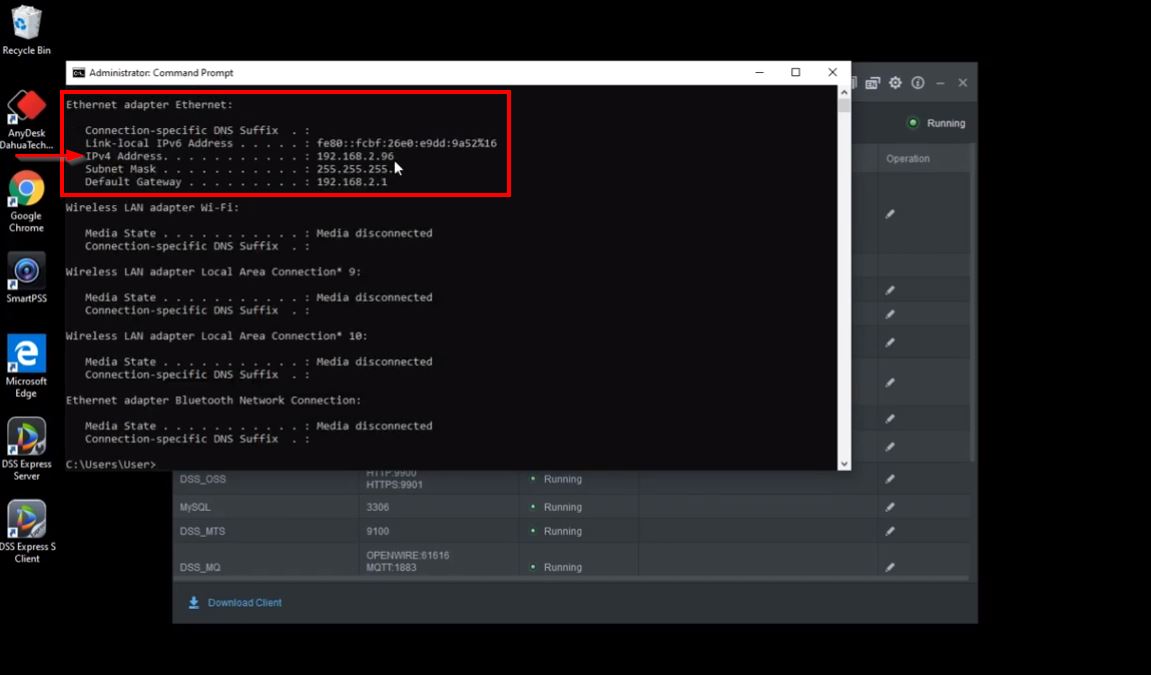Screen dimensions: 1151x675
Task: Launch AnyDesk DahuaTech shortcut on desktop
Action: tap(26, 120)
